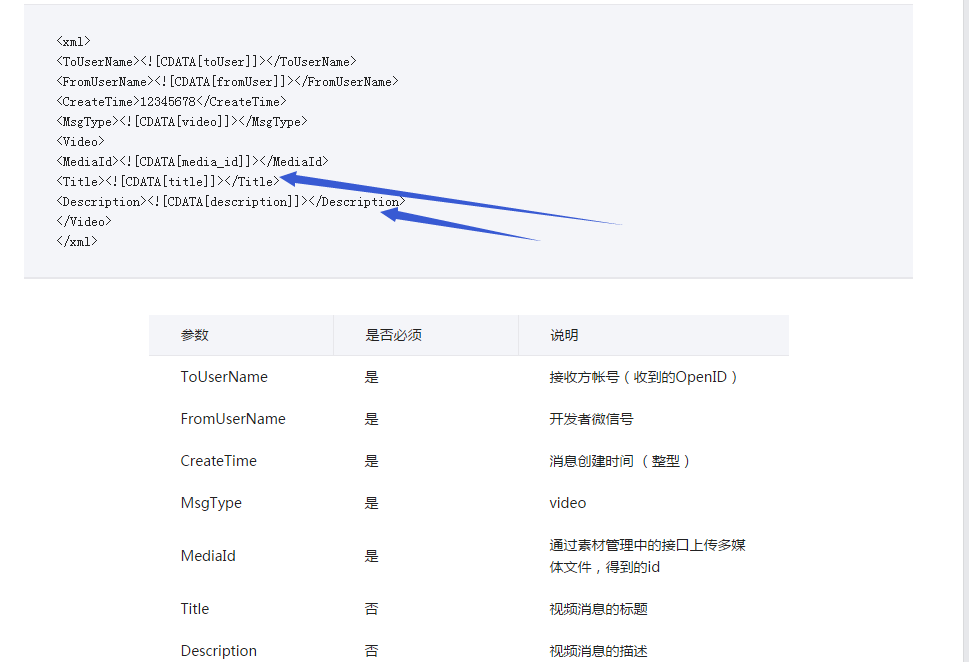The height and width of the screenshot is (662, 969).
Task: Click the 消息创建时间（整型）description
Action: (x=620, y=461)
